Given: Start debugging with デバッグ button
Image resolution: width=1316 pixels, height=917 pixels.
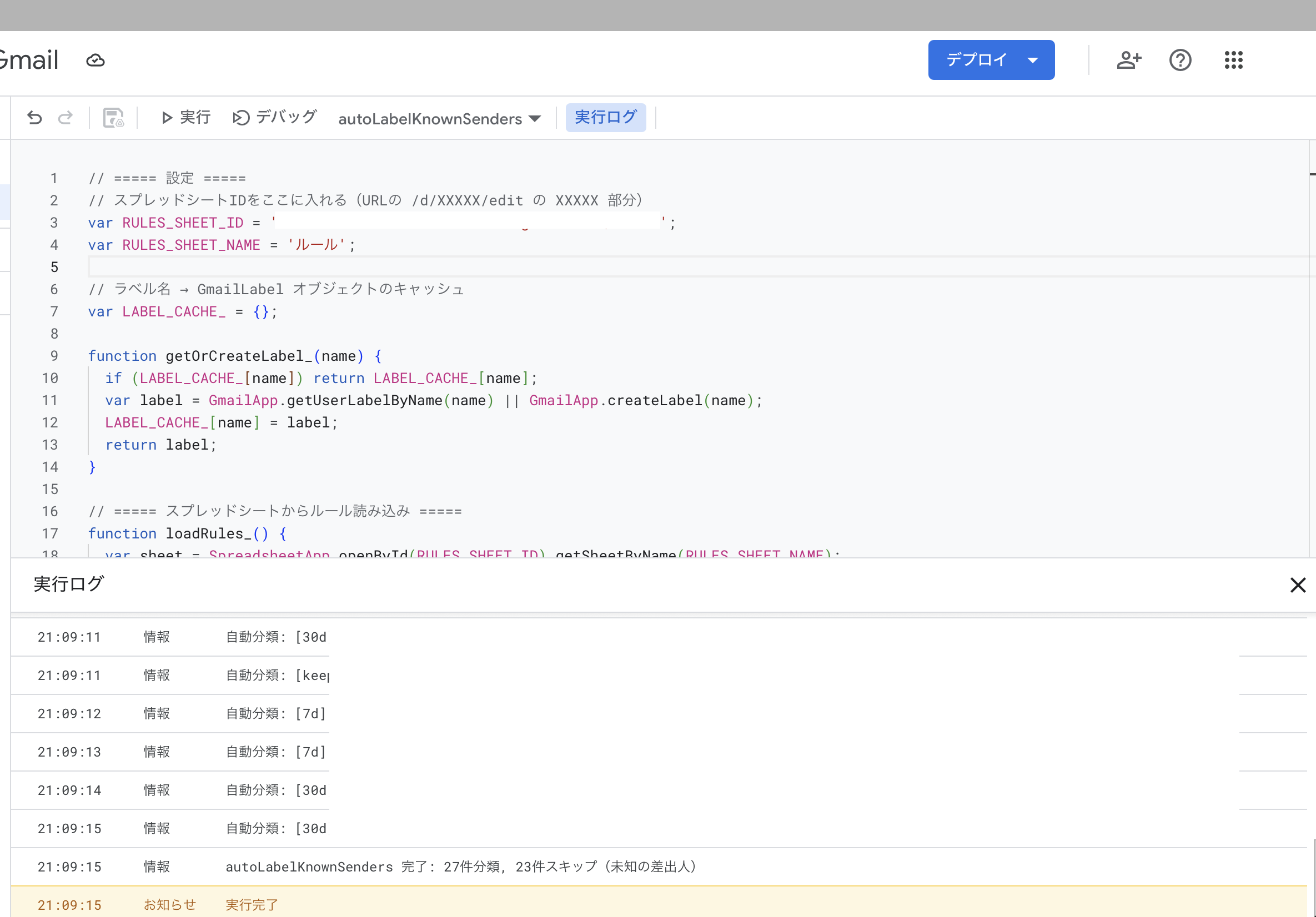Looking at the screenshot, I should 275,118.
